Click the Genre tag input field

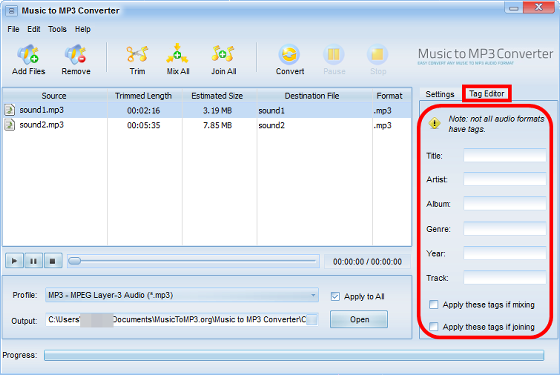505,228
